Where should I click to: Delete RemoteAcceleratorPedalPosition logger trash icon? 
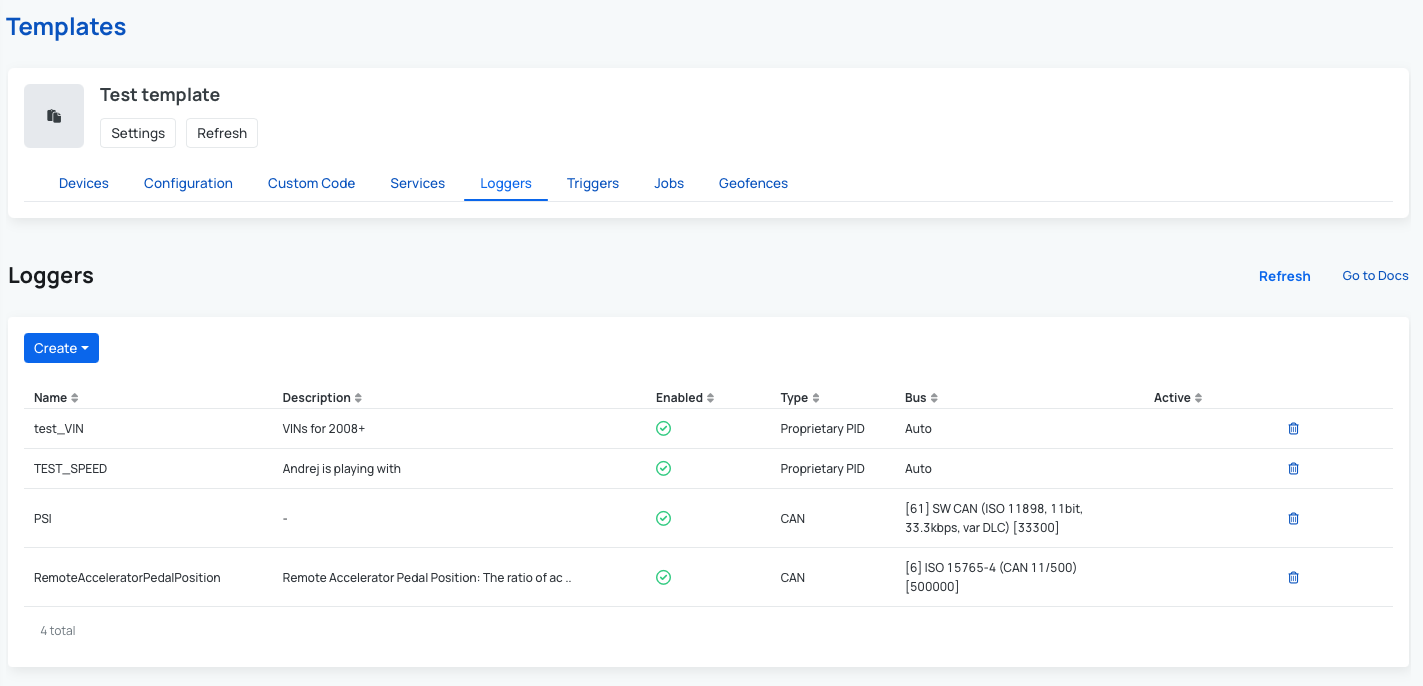tap(1293, 577)
